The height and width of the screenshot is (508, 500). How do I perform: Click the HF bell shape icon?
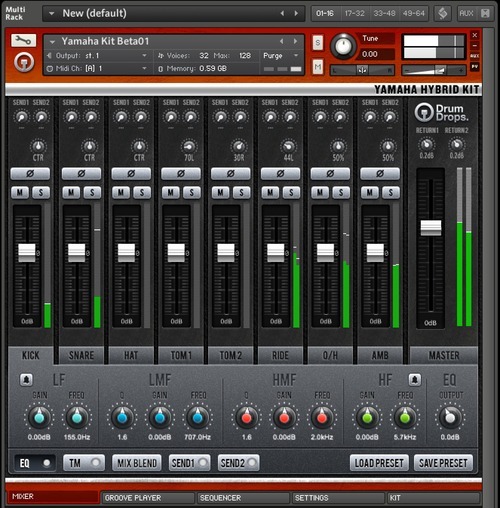coord(415,380)
